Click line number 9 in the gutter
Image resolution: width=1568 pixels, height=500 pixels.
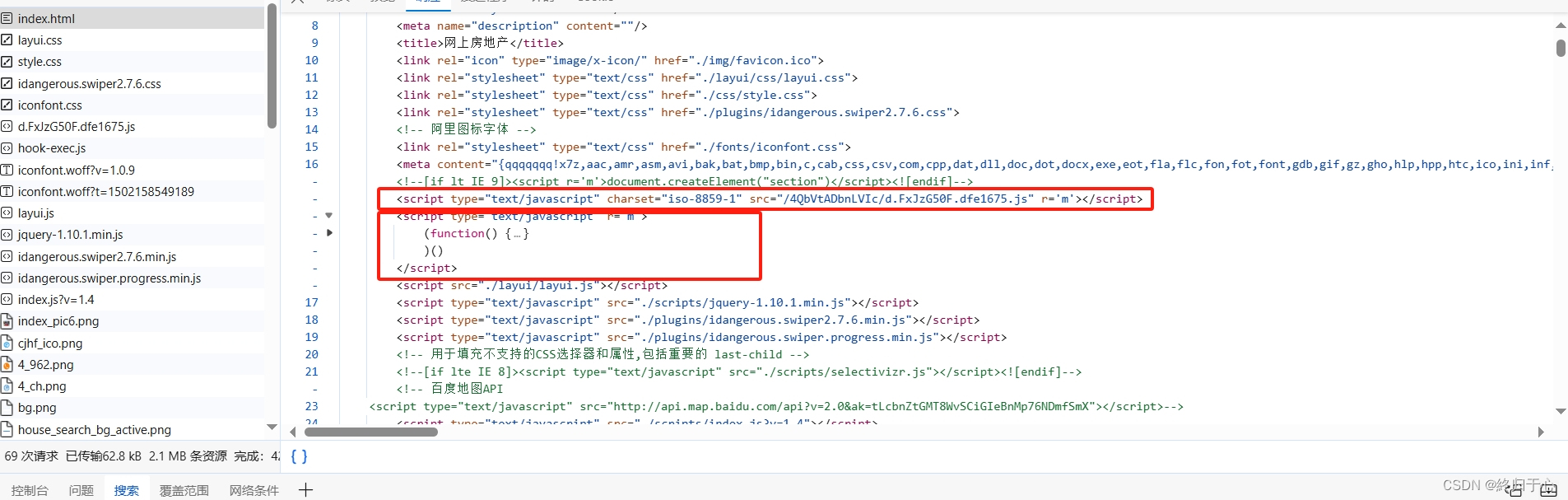point(314,43)
